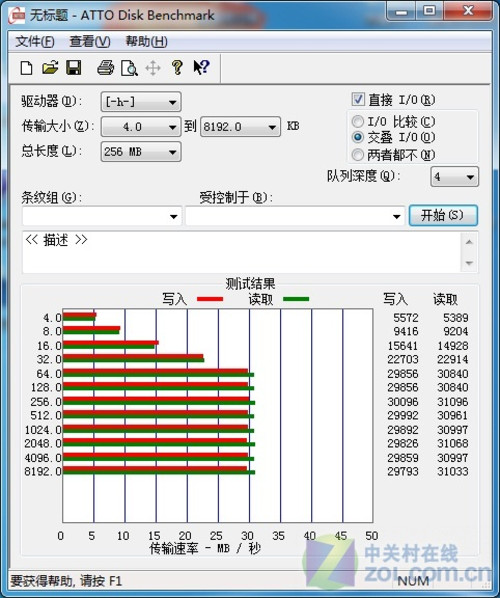Click description box scroll down arrow
Image resolution: width=500 pixels, height=598 pixels.
[469, 263]
